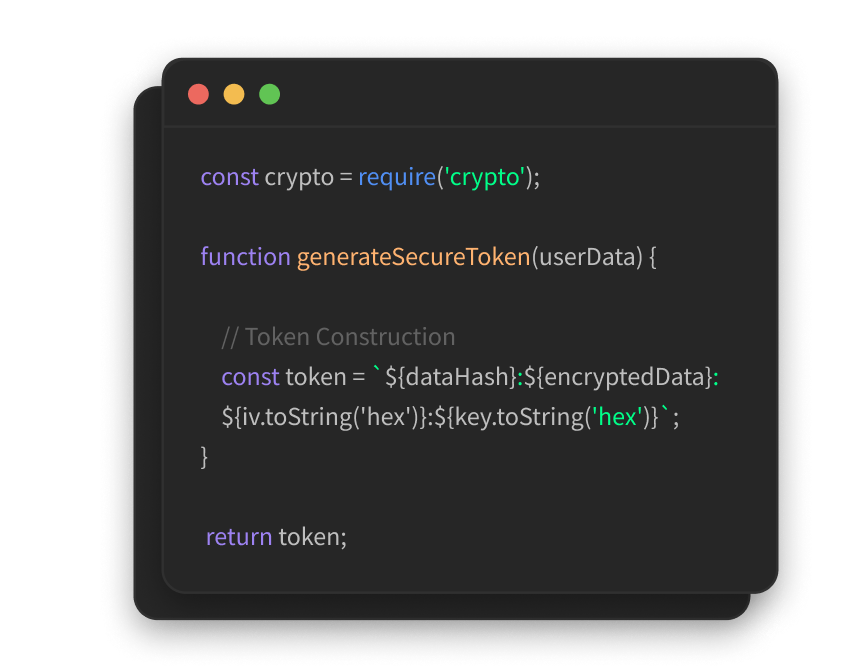Click the 'require' function call
The width and height of the screenshot is (863, 669).
[x=397, y=177]
